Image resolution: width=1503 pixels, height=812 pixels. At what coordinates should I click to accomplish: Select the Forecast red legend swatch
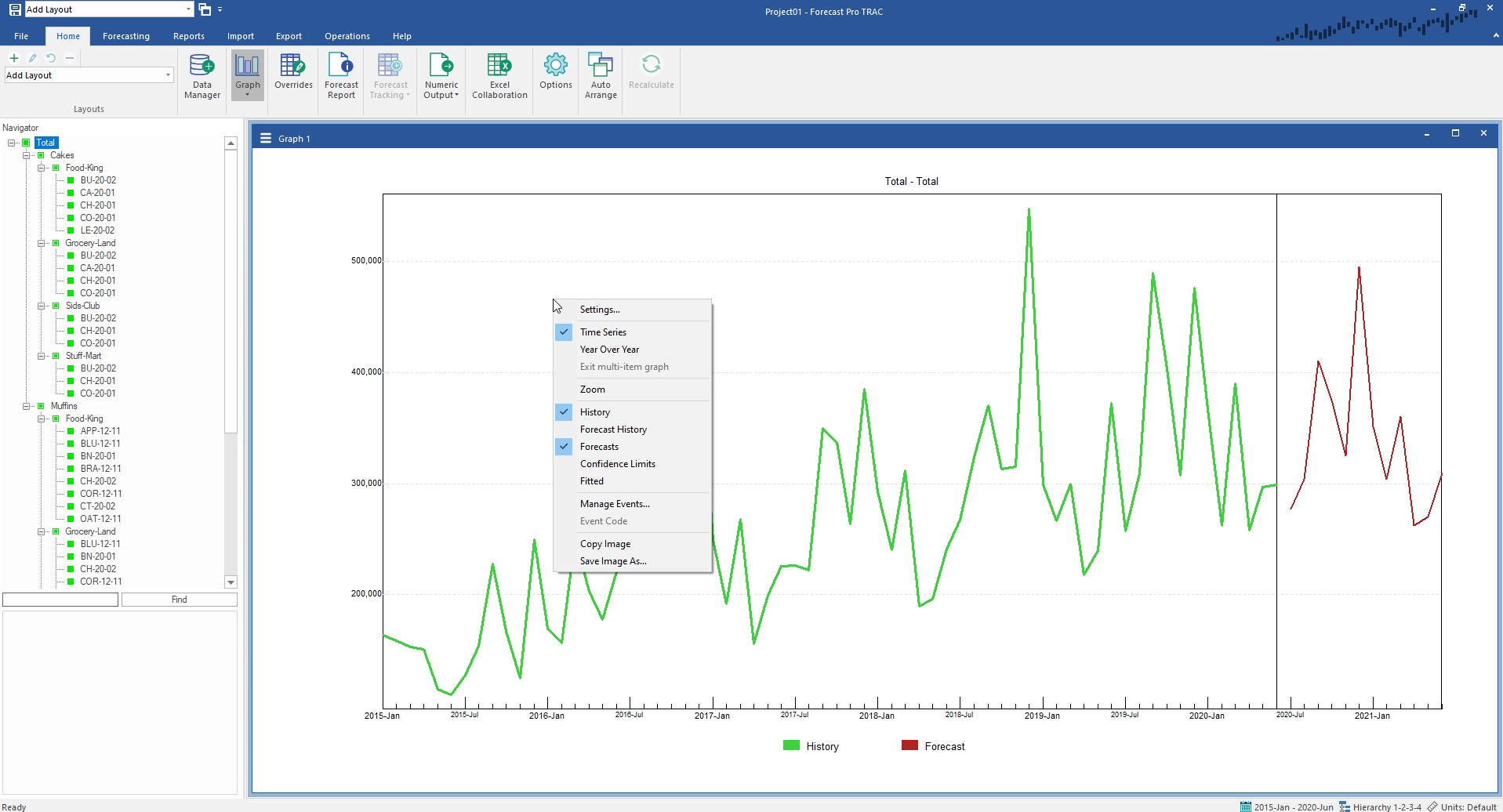click(909, 745)
